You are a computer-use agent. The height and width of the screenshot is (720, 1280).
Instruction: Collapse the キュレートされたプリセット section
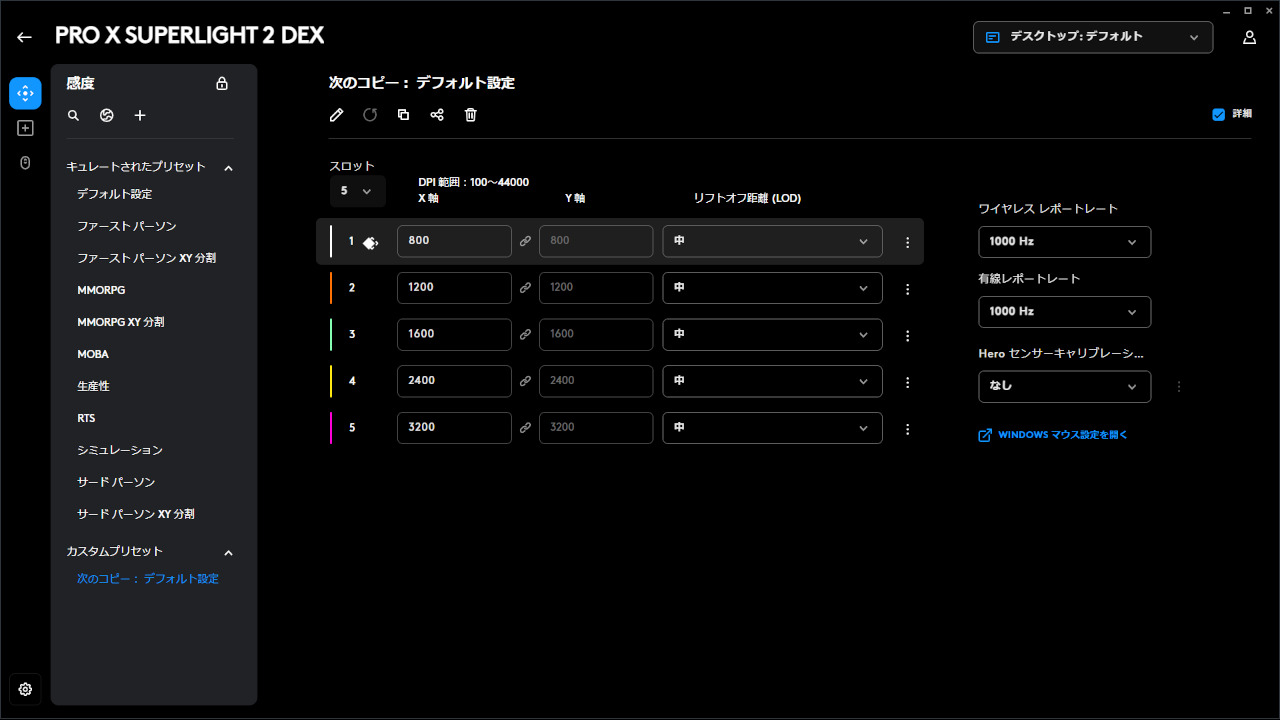228,168
